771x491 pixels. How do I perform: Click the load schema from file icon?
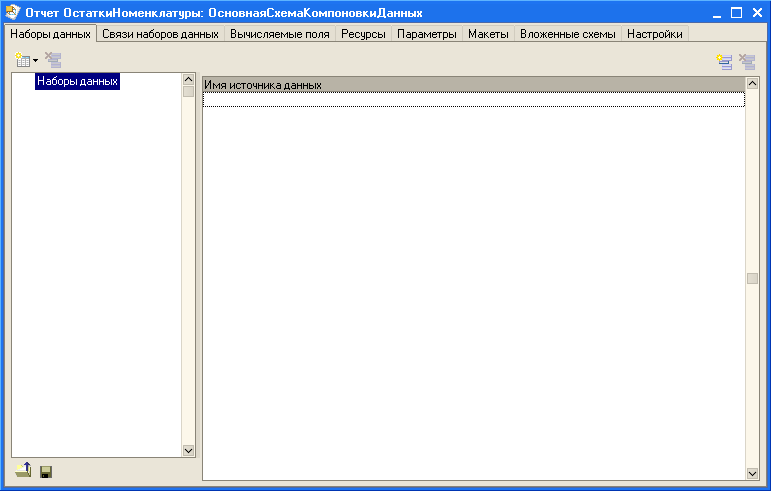pyautogui.click(x=23, y=470)
